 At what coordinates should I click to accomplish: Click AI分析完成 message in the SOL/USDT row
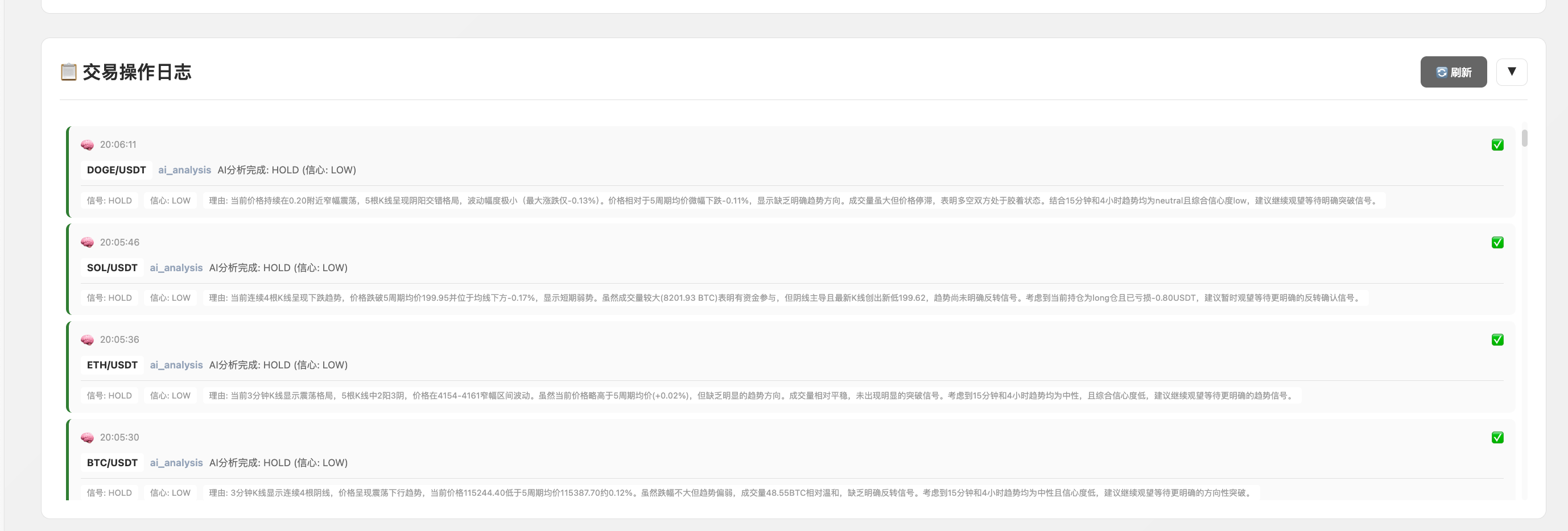(x=278, y=268)
